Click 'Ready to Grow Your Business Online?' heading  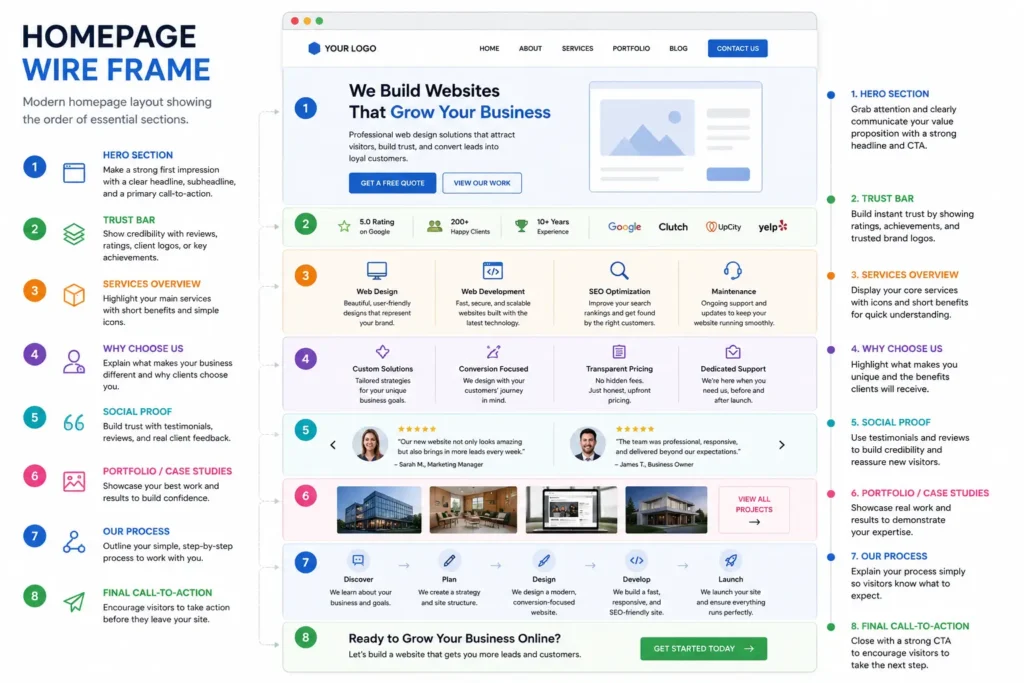455,639
